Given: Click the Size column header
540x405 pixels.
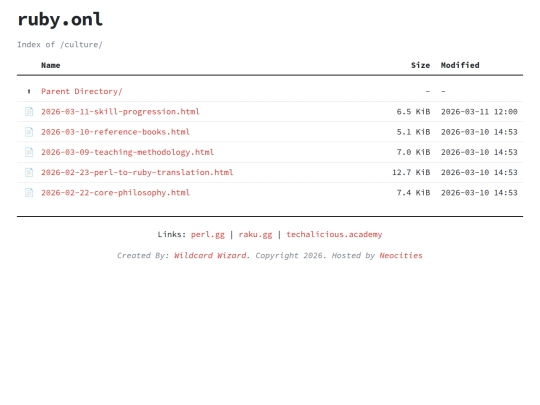Looking at the screenshot, I should [420, 65].
